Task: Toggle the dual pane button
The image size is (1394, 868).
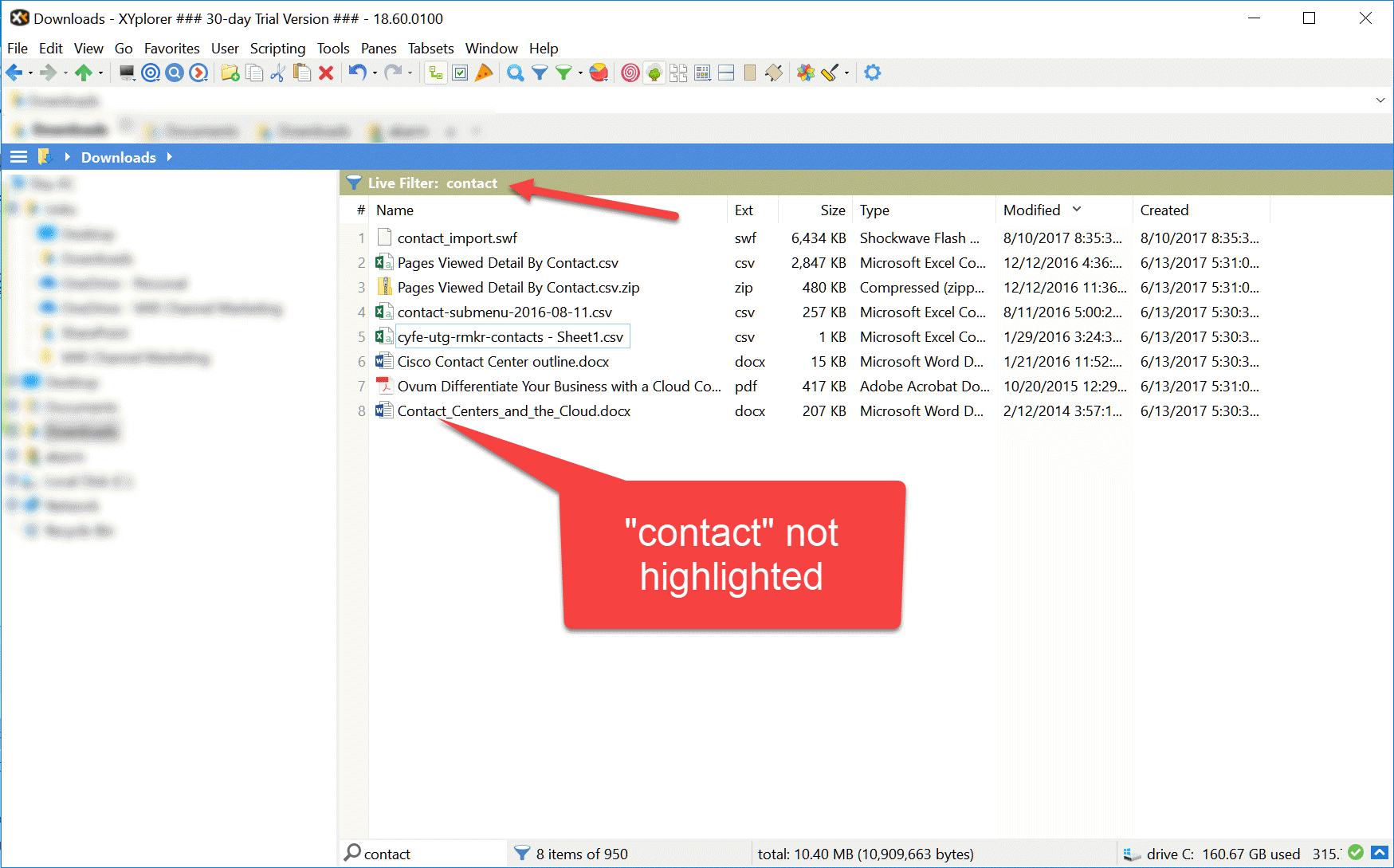Action: coord(726,73)
